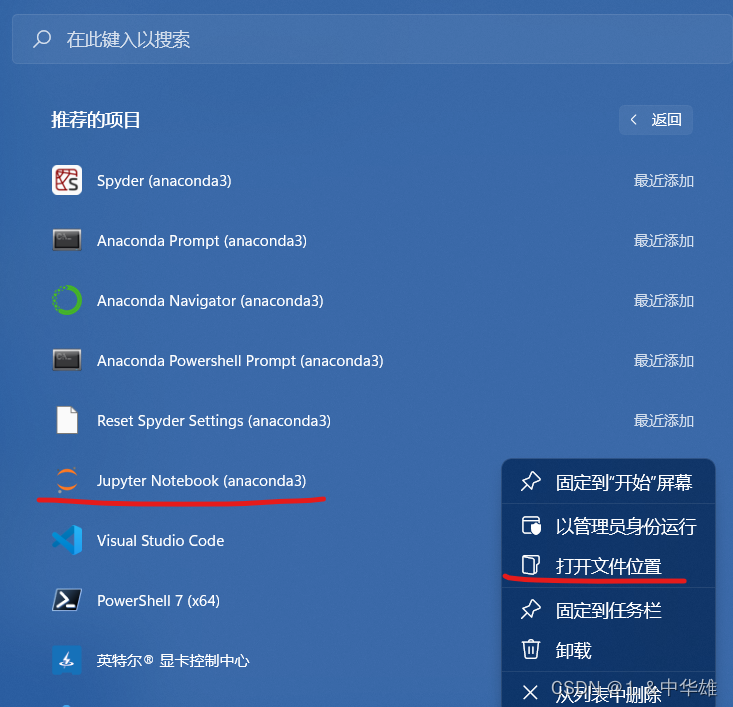The width and height of the screenshot is (733, 707).
Task: Click the Intel graphics control center icon
Action: click(x=67, y=660)
